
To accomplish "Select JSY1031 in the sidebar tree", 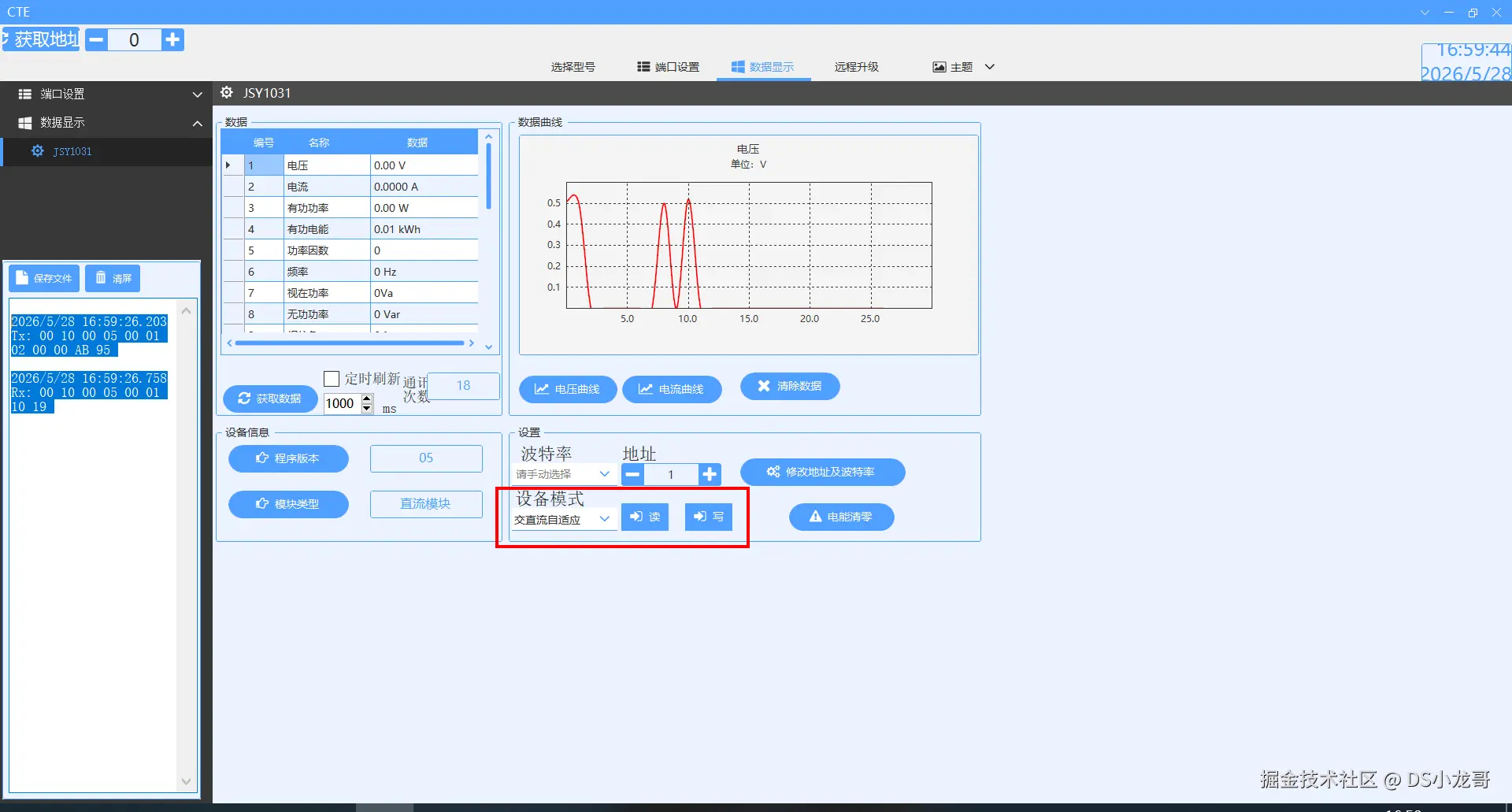I will (106, 151).
